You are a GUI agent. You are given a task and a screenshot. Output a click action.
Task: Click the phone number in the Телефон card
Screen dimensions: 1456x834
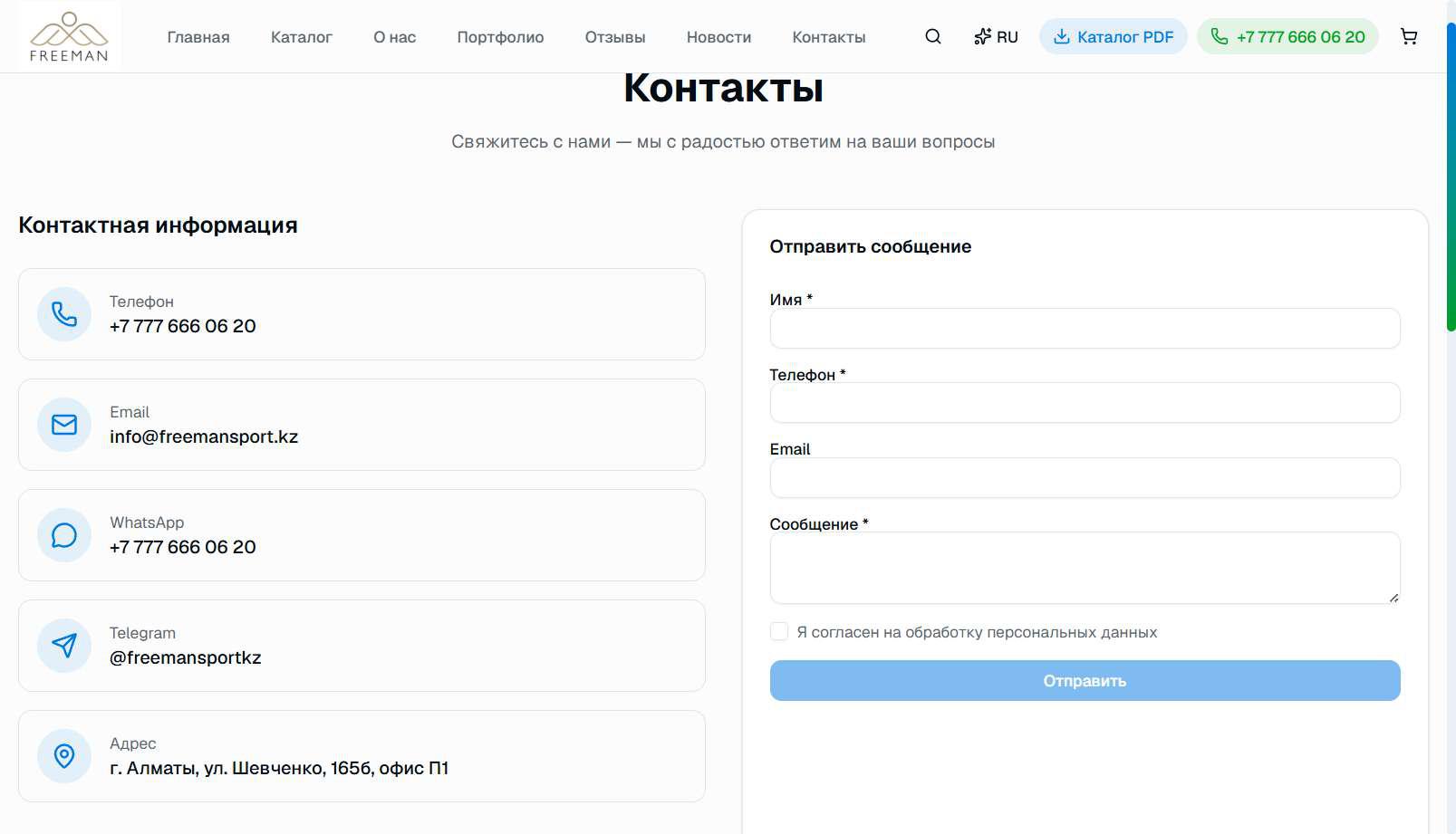click(x=183, y=326)
